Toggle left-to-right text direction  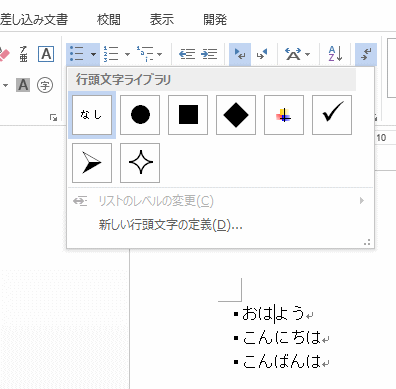pos(240,54)
